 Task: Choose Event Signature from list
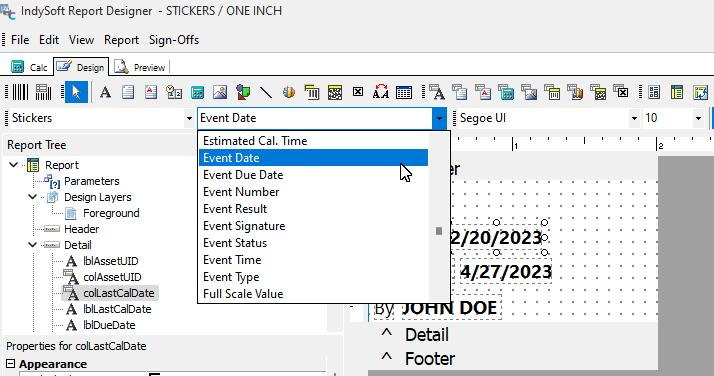(x=313, y=226)
